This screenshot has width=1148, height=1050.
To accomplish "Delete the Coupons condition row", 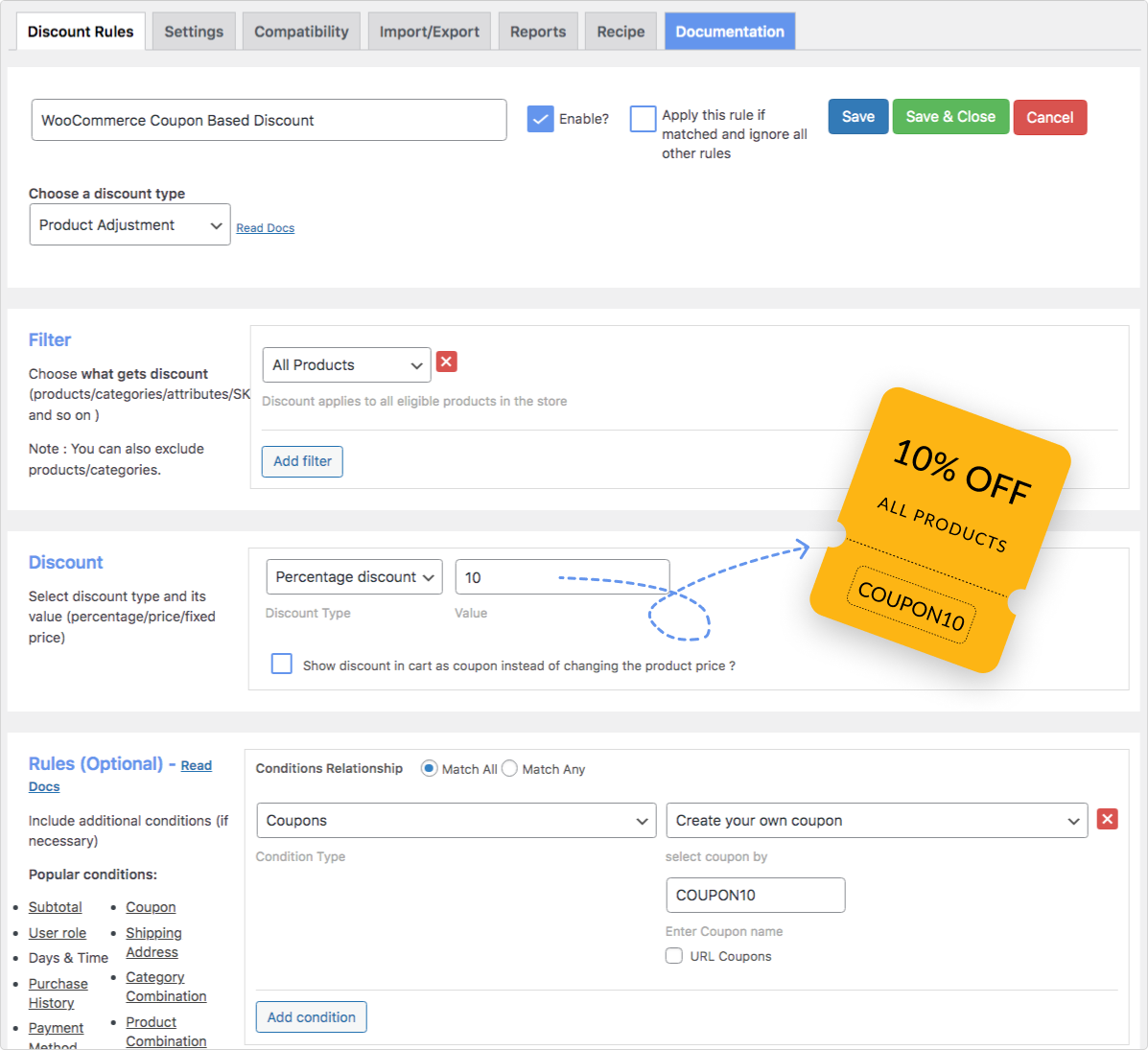I will 1107,819.
